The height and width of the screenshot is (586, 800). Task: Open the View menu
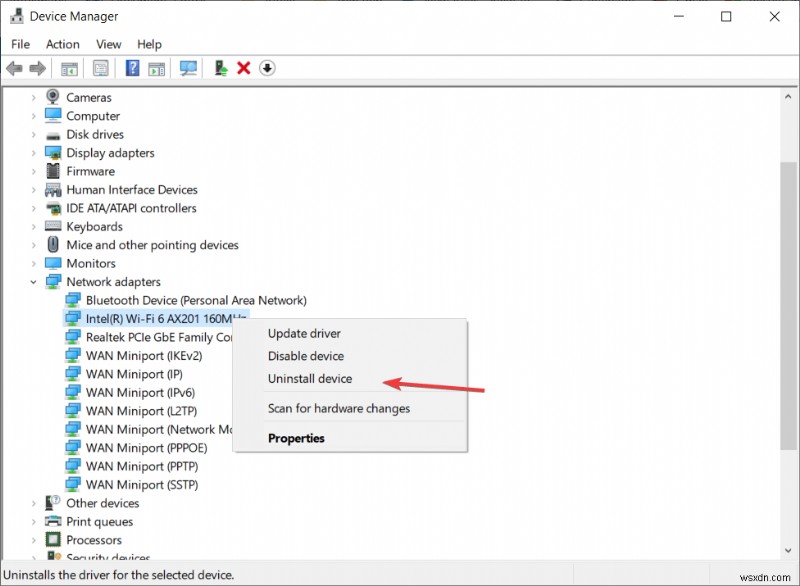108,44
